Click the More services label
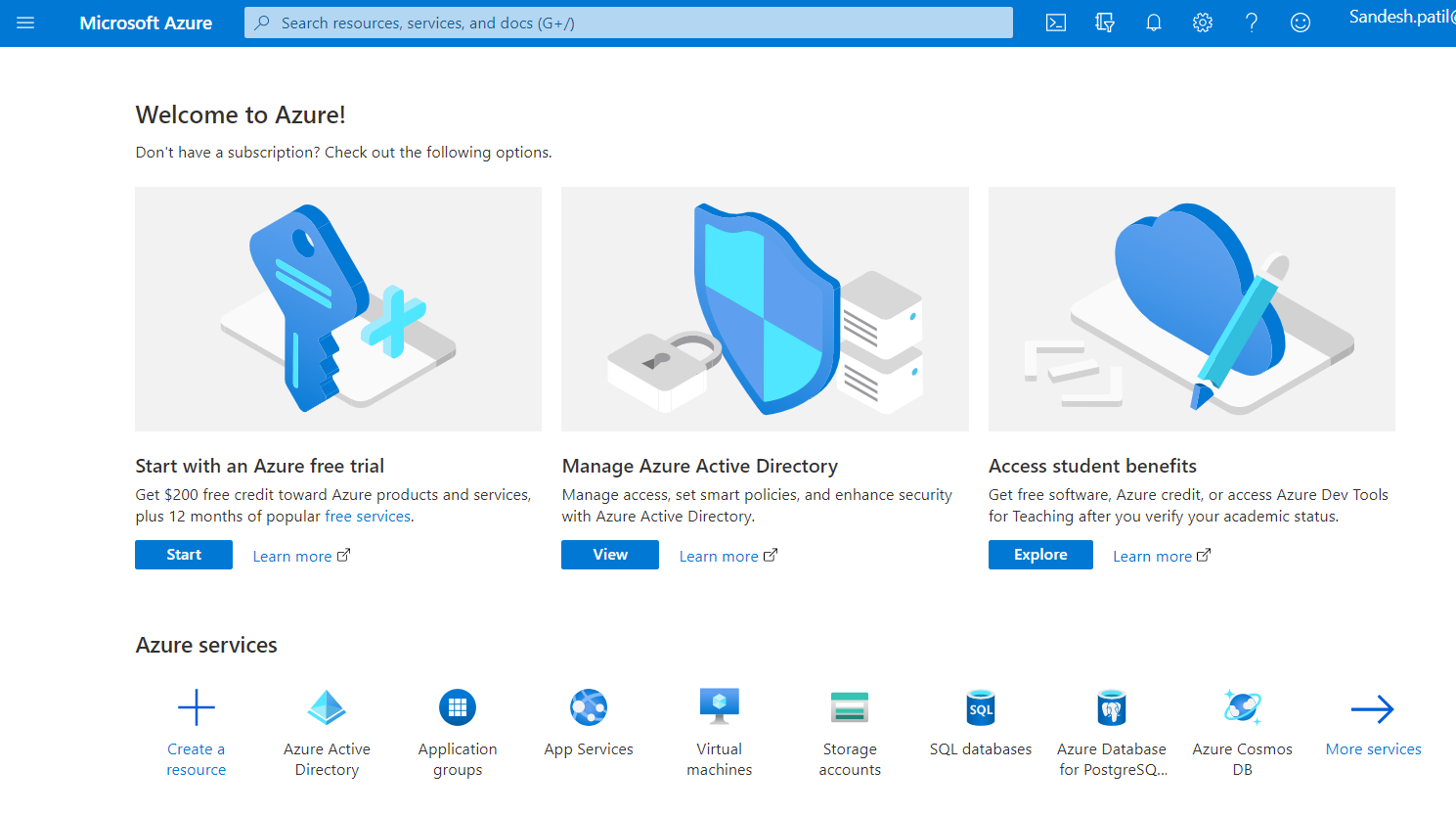This screenshot has height=815, width=1456. point(1373,749)
